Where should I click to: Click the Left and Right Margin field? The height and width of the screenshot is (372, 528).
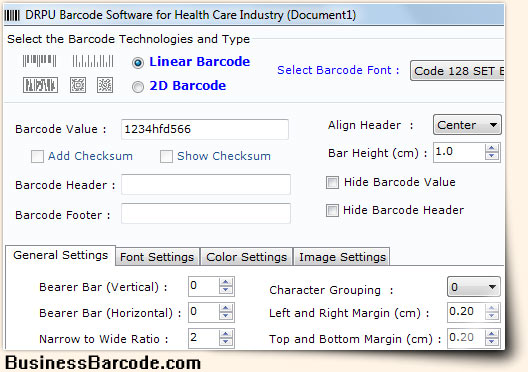click(466, 312)
